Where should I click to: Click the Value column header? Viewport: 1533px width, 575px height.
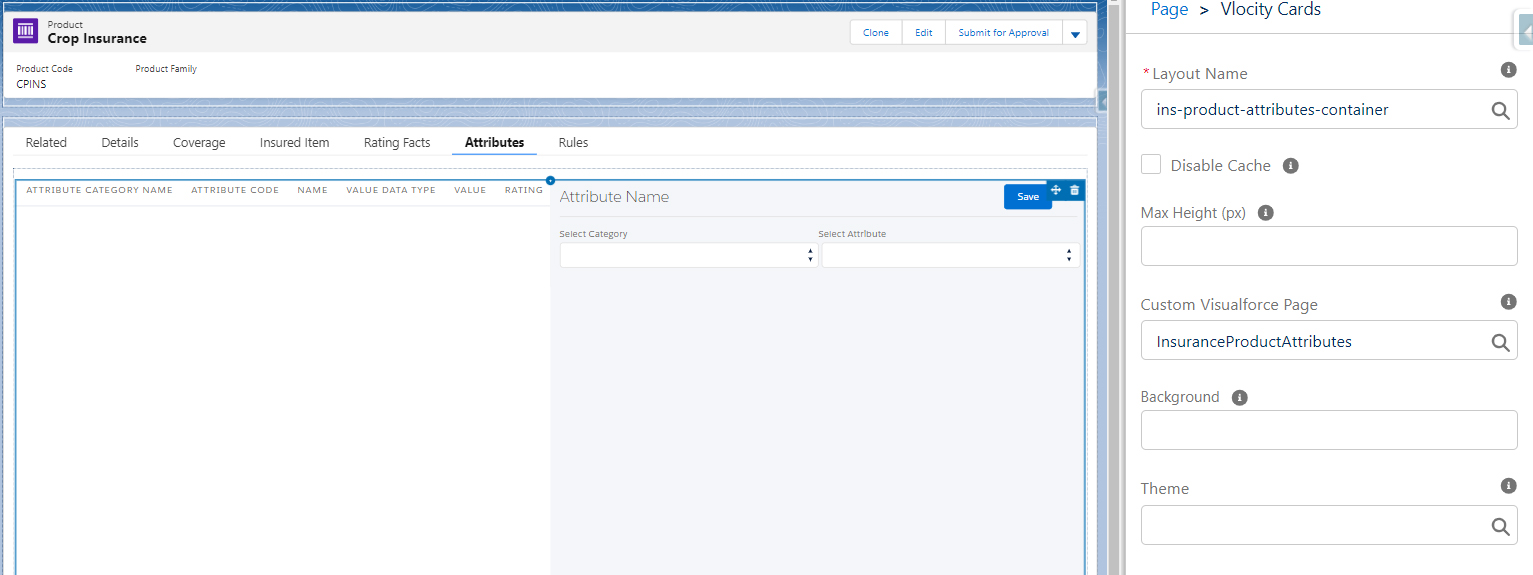pos(470,190)
